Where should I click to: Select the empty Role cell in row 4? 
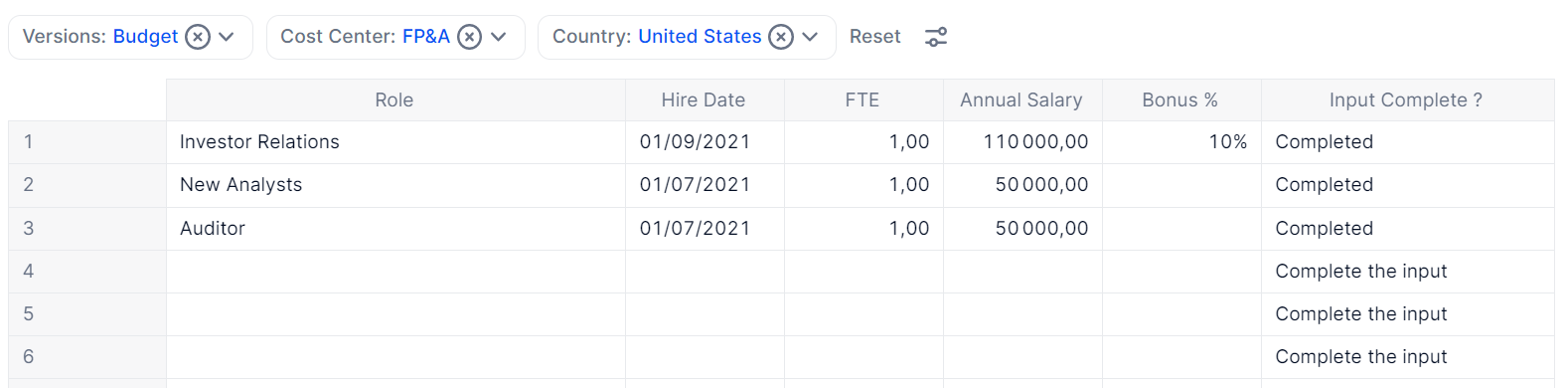point(395,272)
